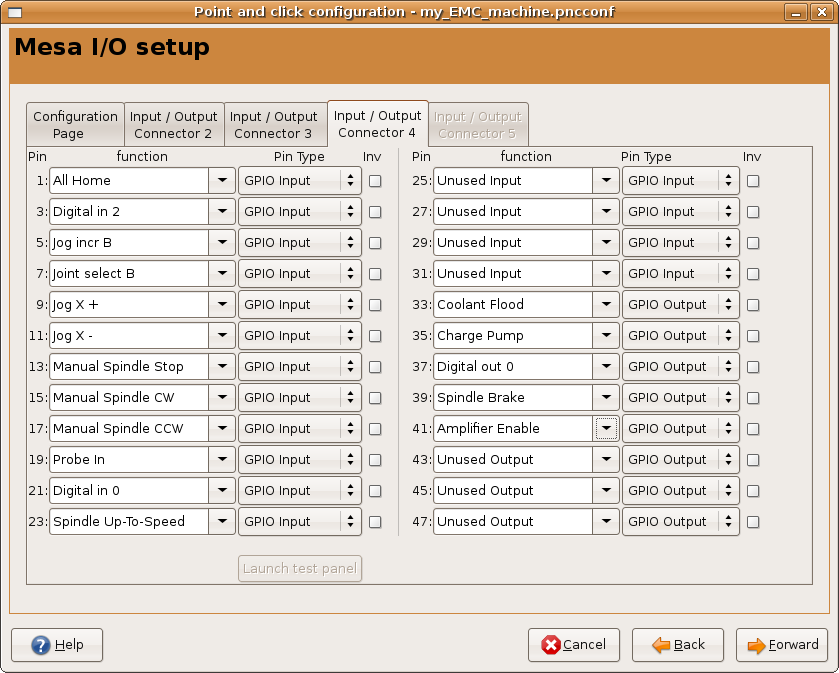Enable Inv checkbox for pin 33 Coolant Flood
This screenshot has width=839, height=673.
(x=753, y=305)
